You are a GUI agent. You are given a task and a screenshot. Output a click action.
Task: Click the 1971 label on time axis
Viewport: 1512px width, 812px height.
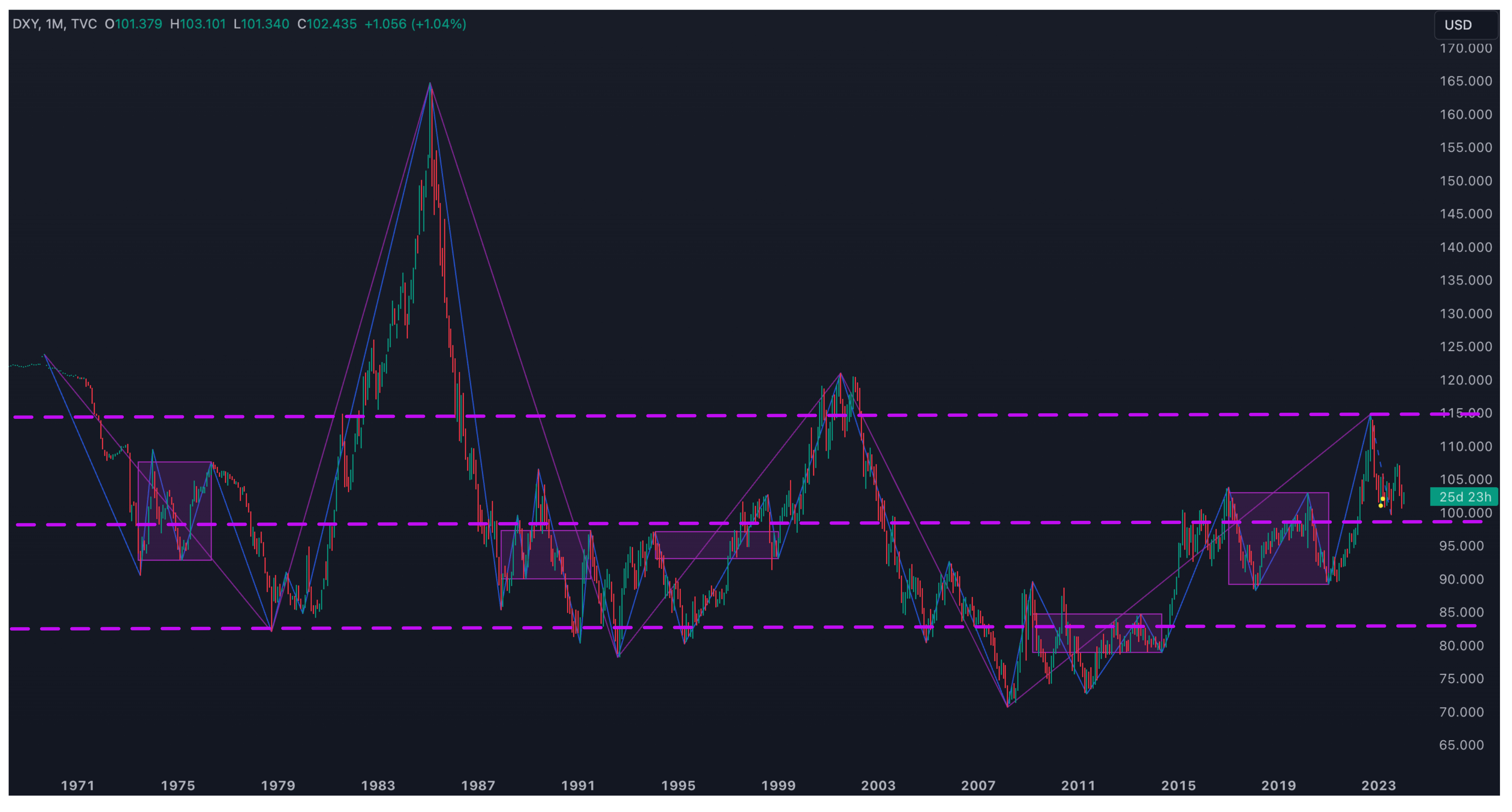(x=78, y=785)
